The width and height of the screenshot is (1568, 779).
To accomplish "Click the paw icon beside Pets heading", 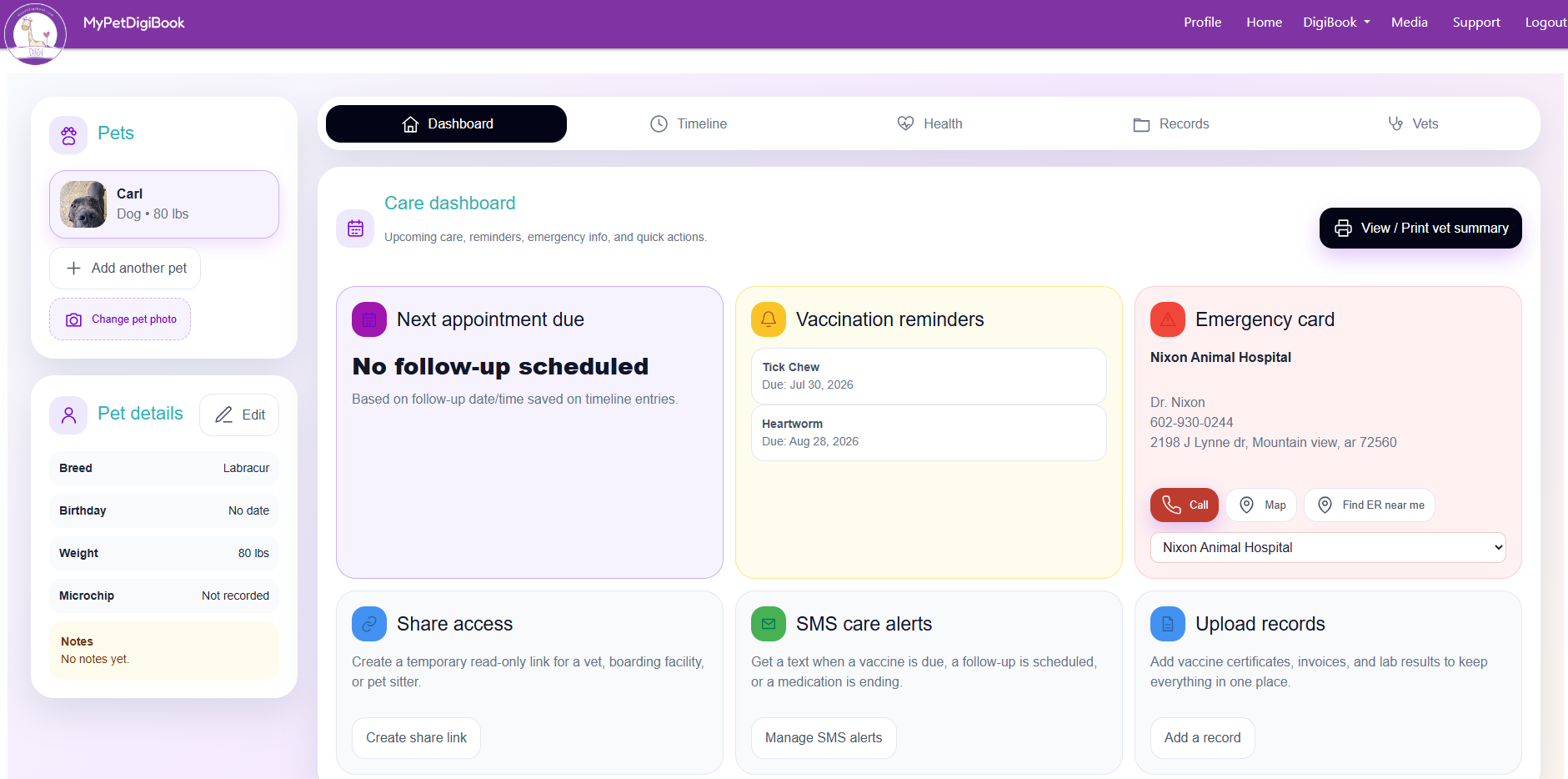I will point(68,135).
